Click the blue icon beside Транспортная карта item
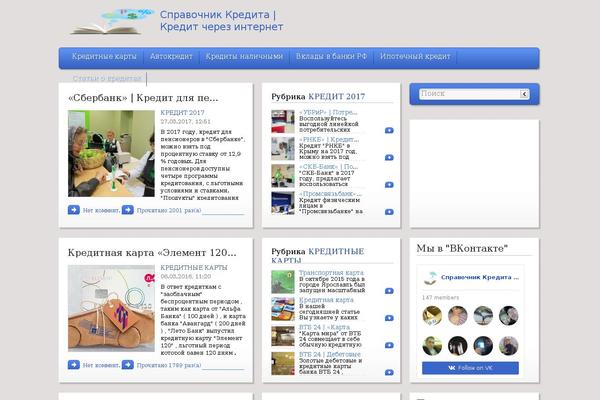600x400 pixels. coord(389,291)
